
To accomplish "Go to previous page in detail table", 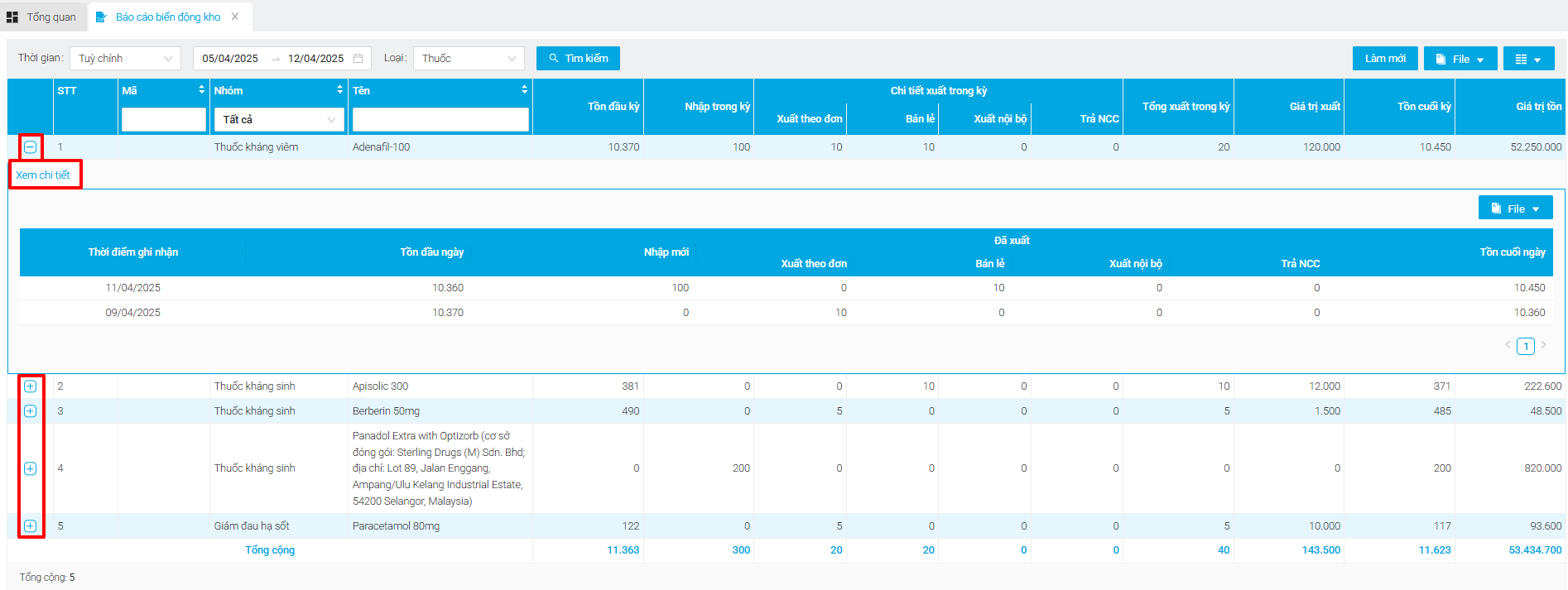I will pos(1508,345).
